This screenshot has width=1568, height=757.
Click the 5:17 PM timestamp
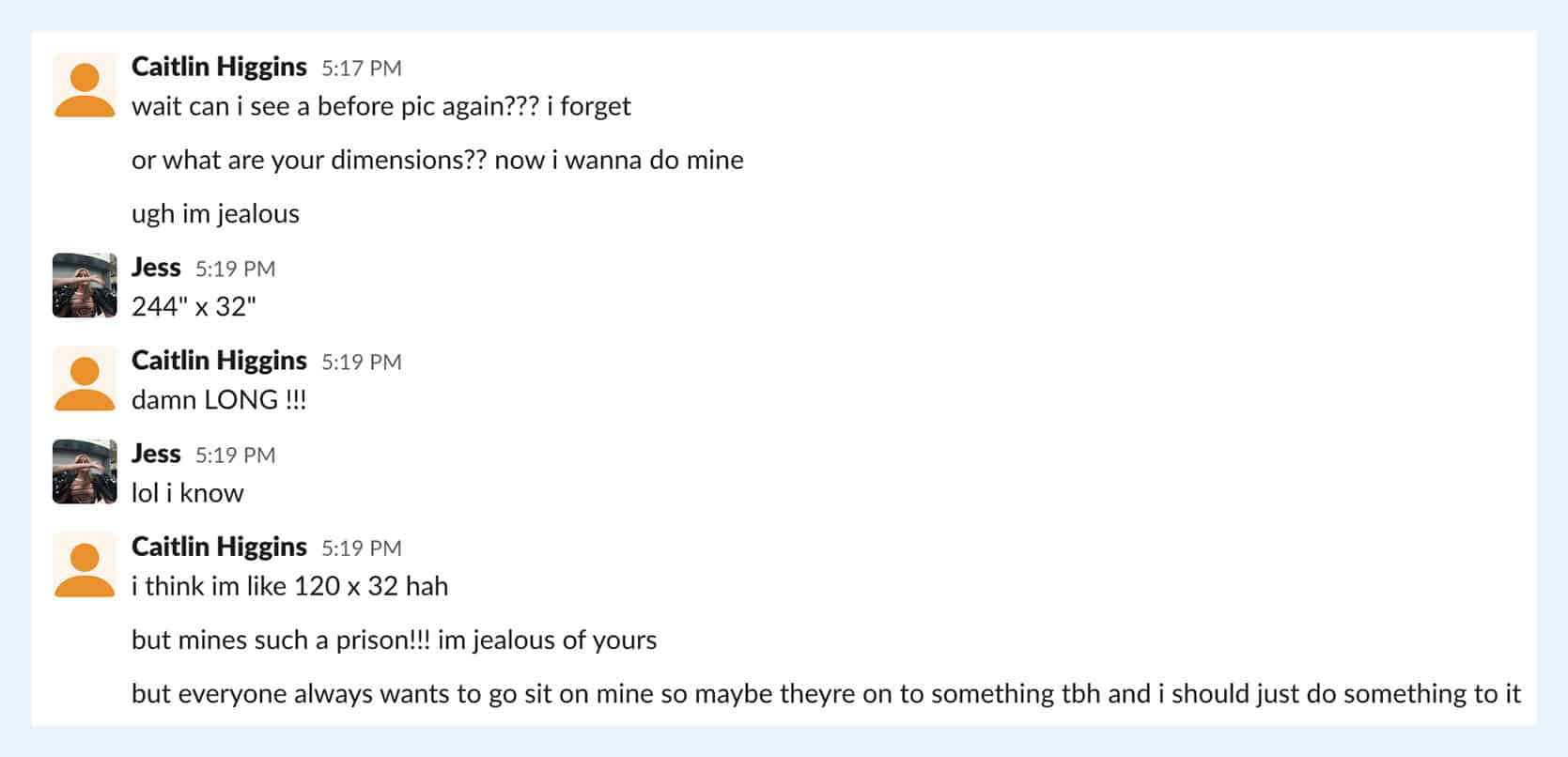coord(362,69)
